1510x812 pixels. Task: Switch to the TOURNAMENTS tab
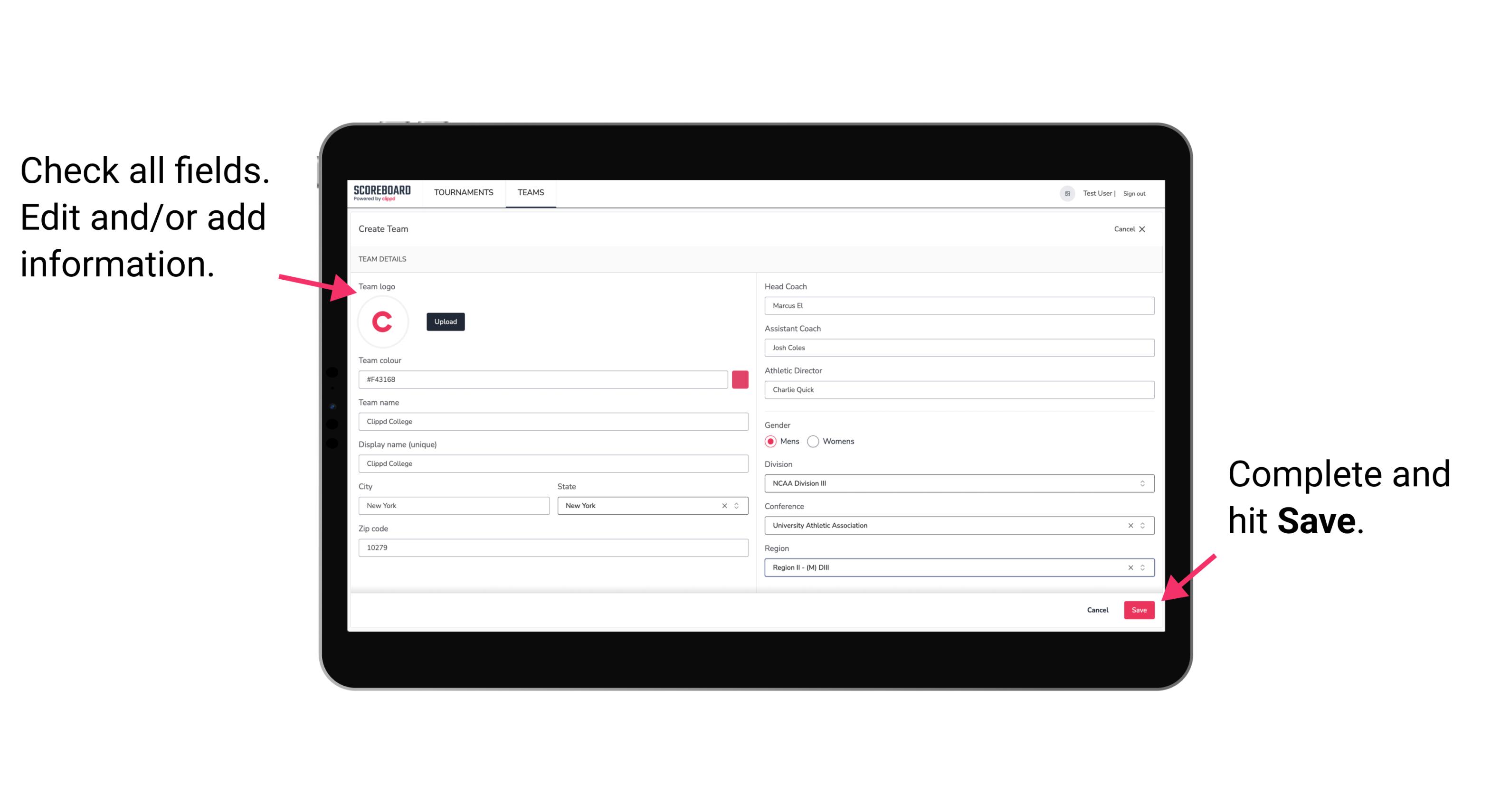point(464,192)
